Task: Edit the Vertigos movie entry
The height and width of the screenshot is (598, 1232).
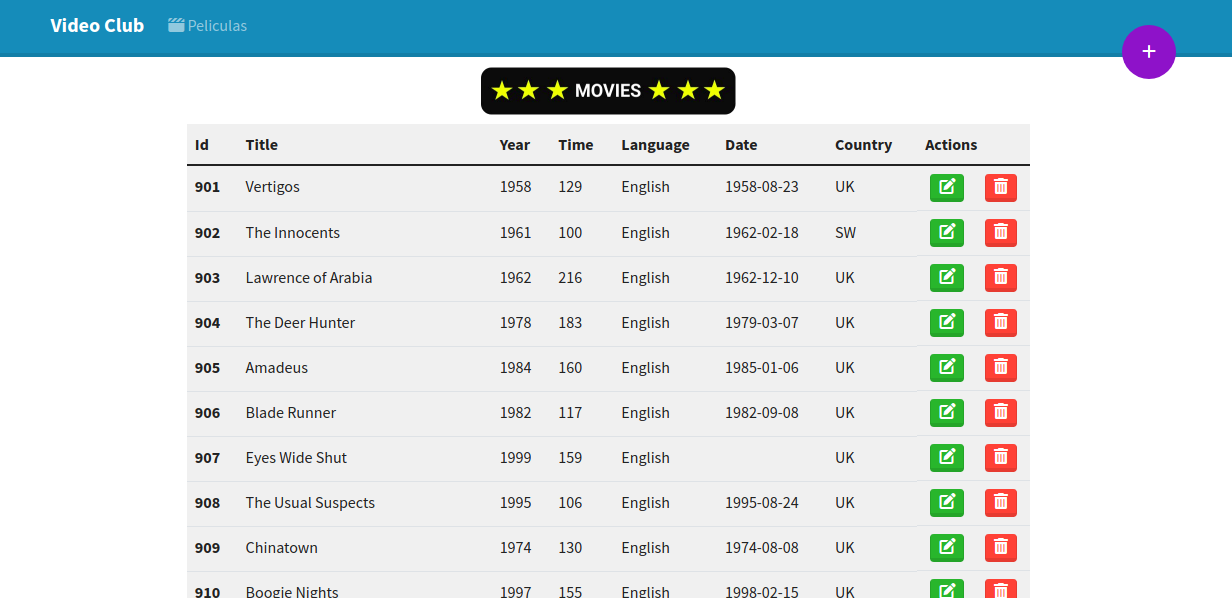Action: tap(947, 188)
